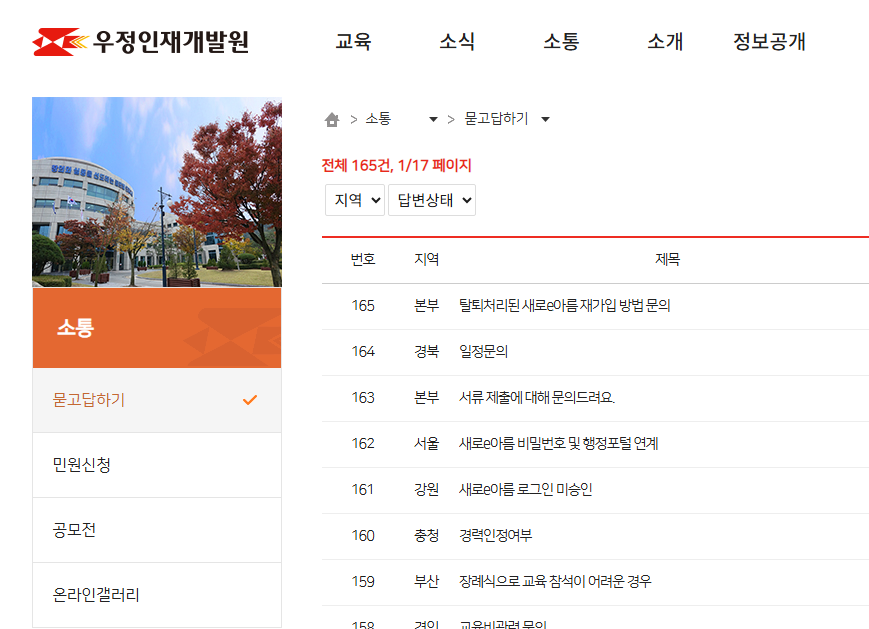The image size is (869, 629).
Task: Click 소통 text in the breadcrumb
Action: pos(378,119)
